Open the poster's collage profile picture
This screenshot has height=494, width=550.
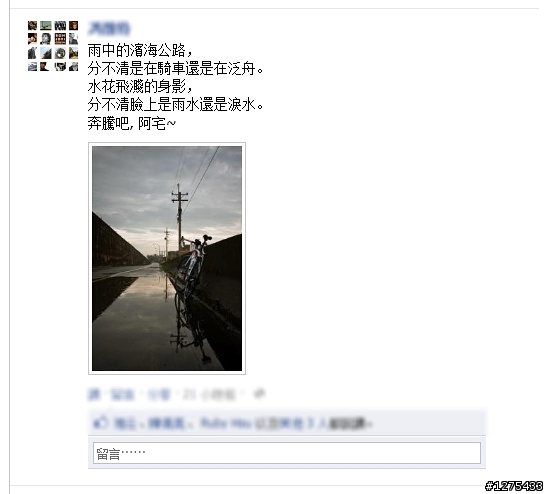(x=53, y=46)
